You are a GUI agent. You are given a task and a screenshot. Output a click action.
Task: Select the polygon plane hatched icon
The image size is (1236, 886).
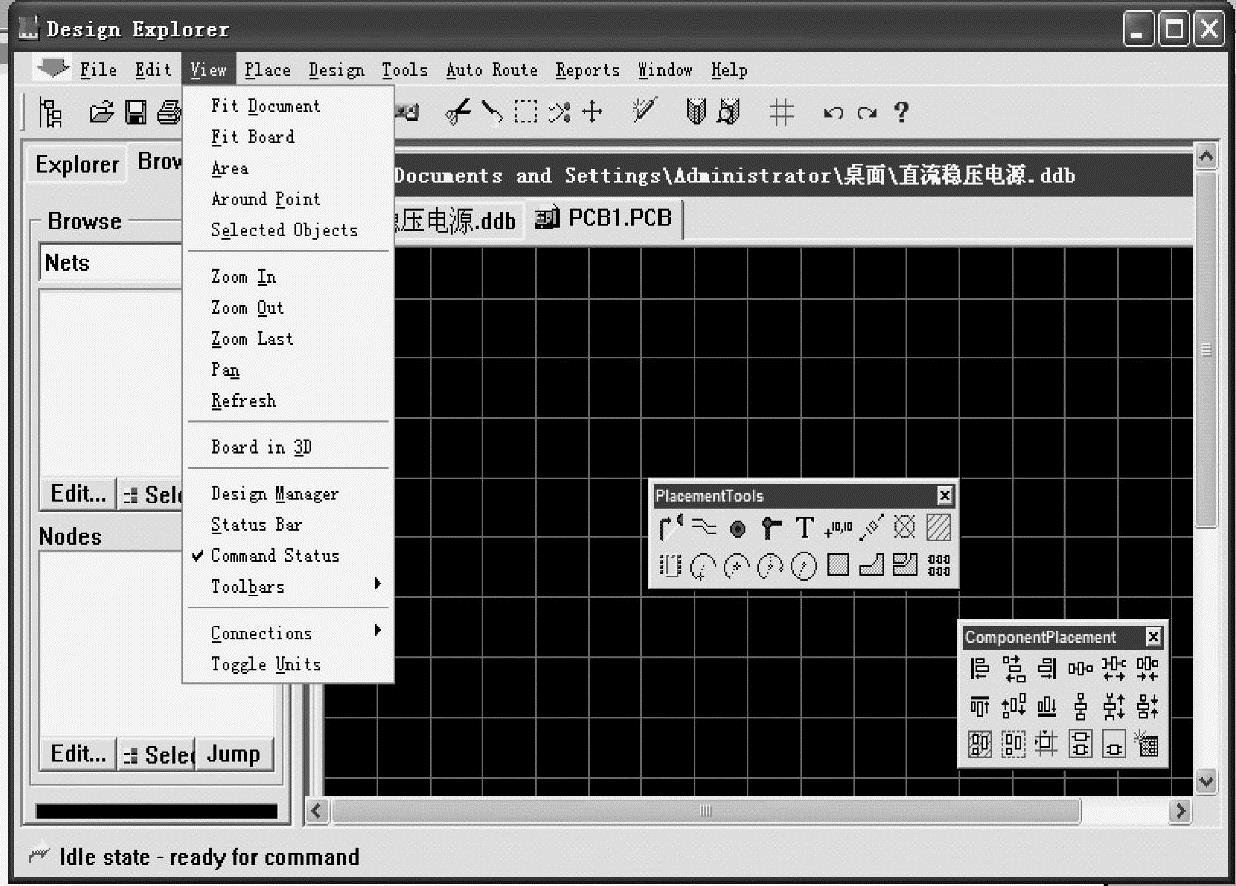938,527
